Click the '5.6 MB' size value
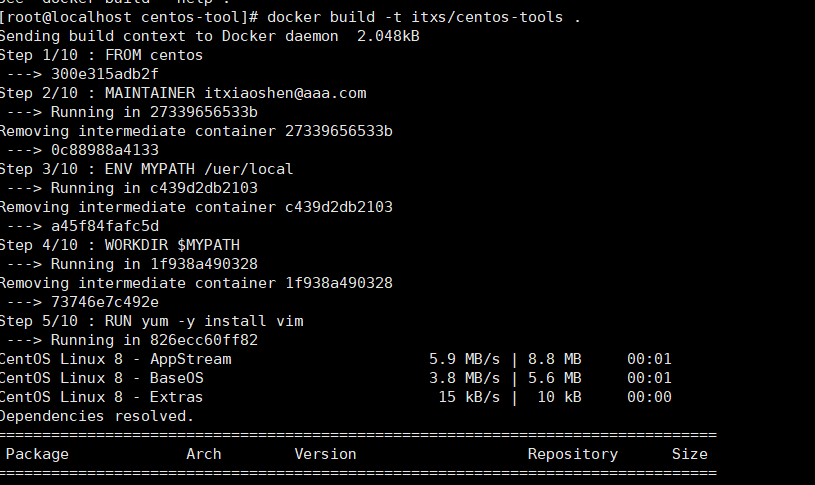Screen dimensions: 815x485 click(x=555, y=378)
